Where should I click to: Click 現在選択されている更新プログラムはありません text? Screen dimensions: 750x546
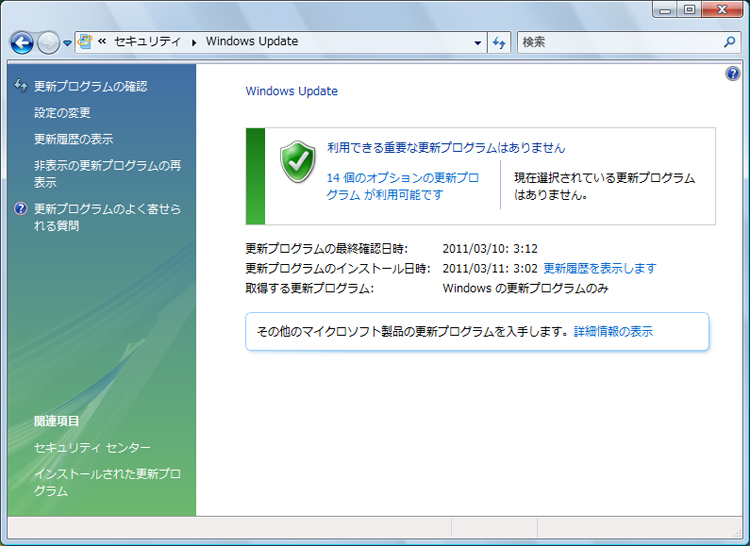tap(605, 186)
